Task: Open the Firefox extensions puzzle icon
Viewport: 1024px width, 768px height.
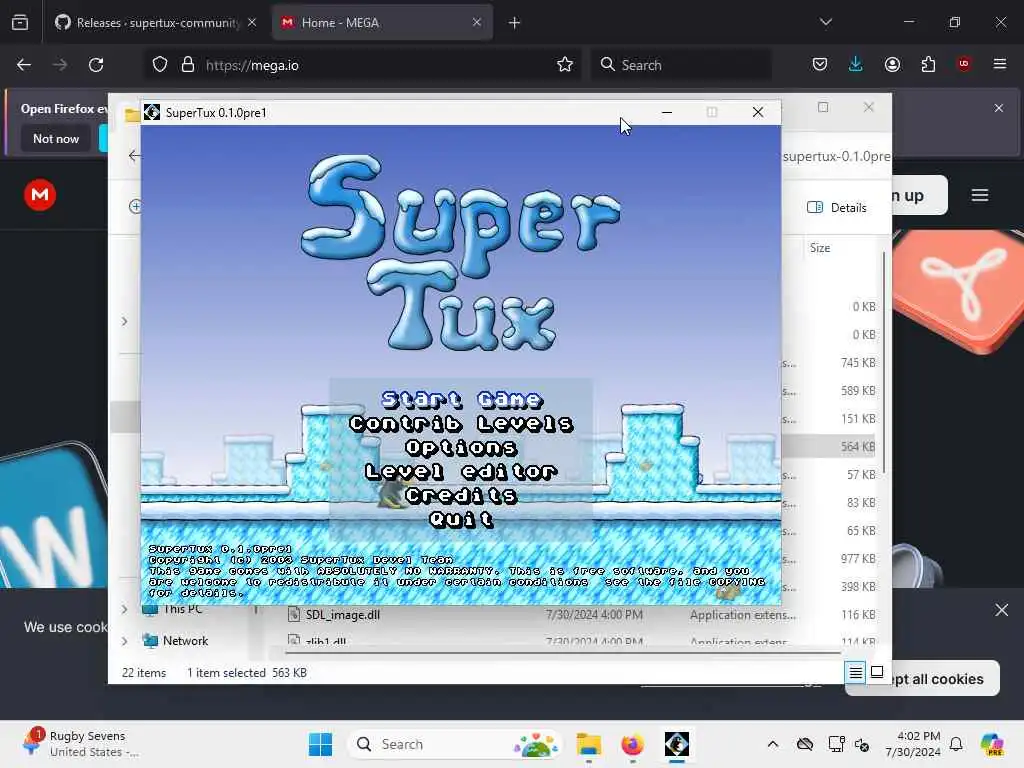Action: [x=928, y=65]
